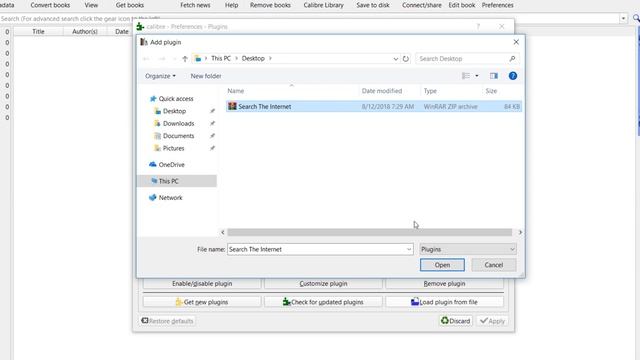Click Customize plugin in Preferences window
This screenshot has height=360, width=640.
(x=323, y=284)
